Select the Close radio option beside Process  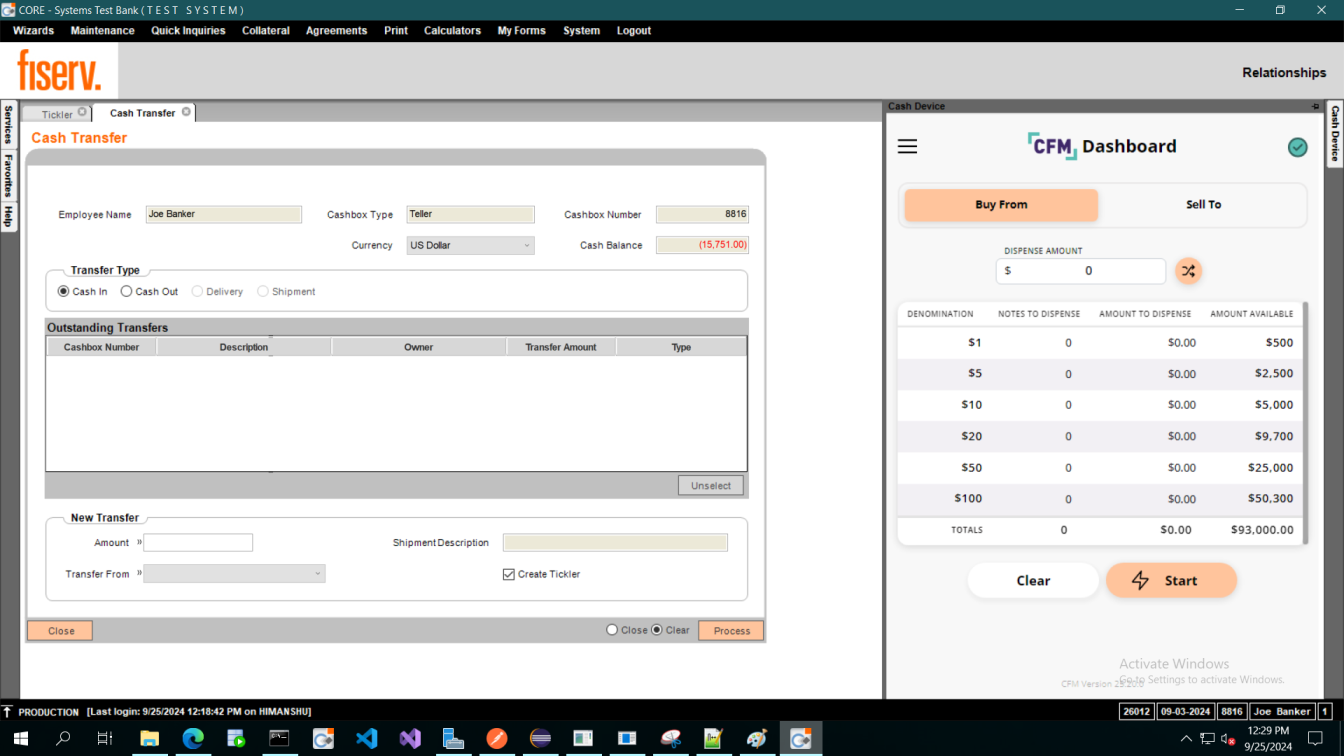612,630
